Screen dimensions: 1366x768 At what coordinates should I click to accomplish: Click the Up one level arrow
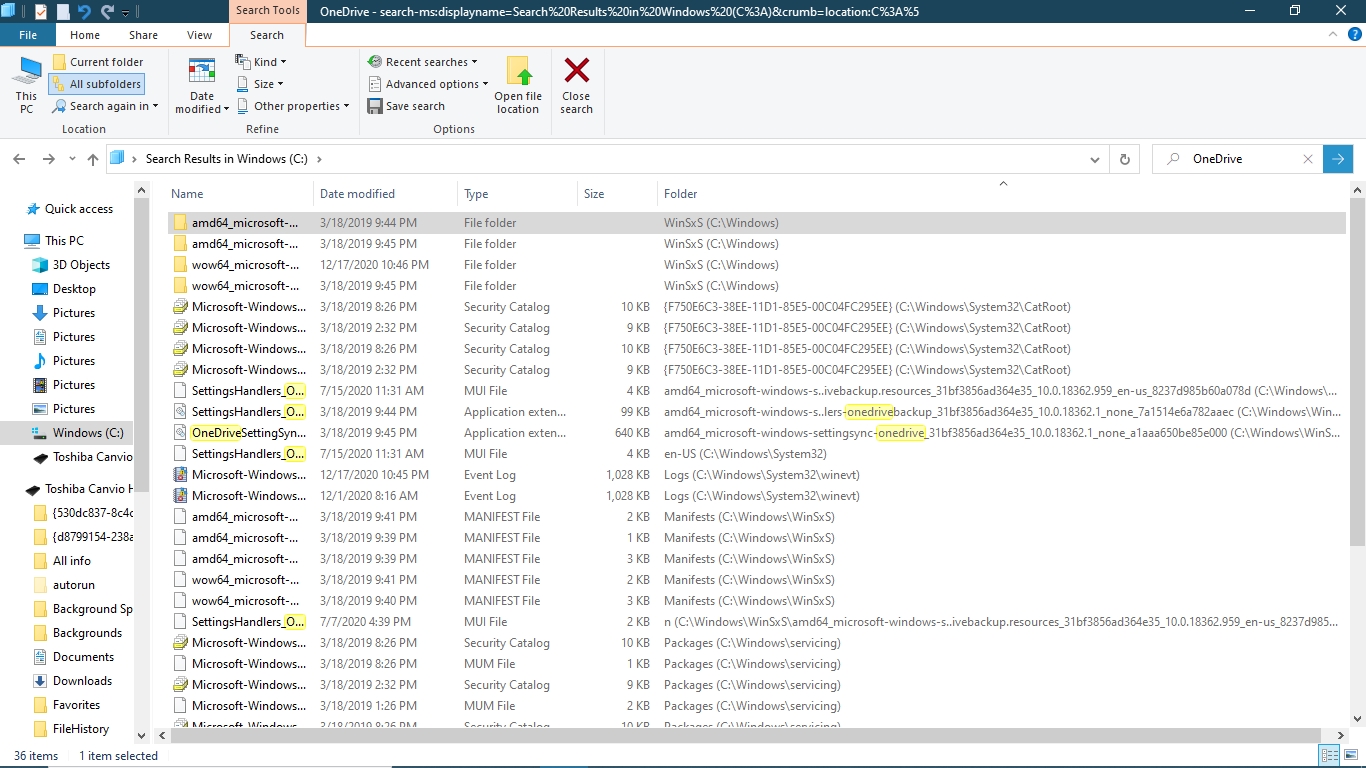tap(93, 159)
